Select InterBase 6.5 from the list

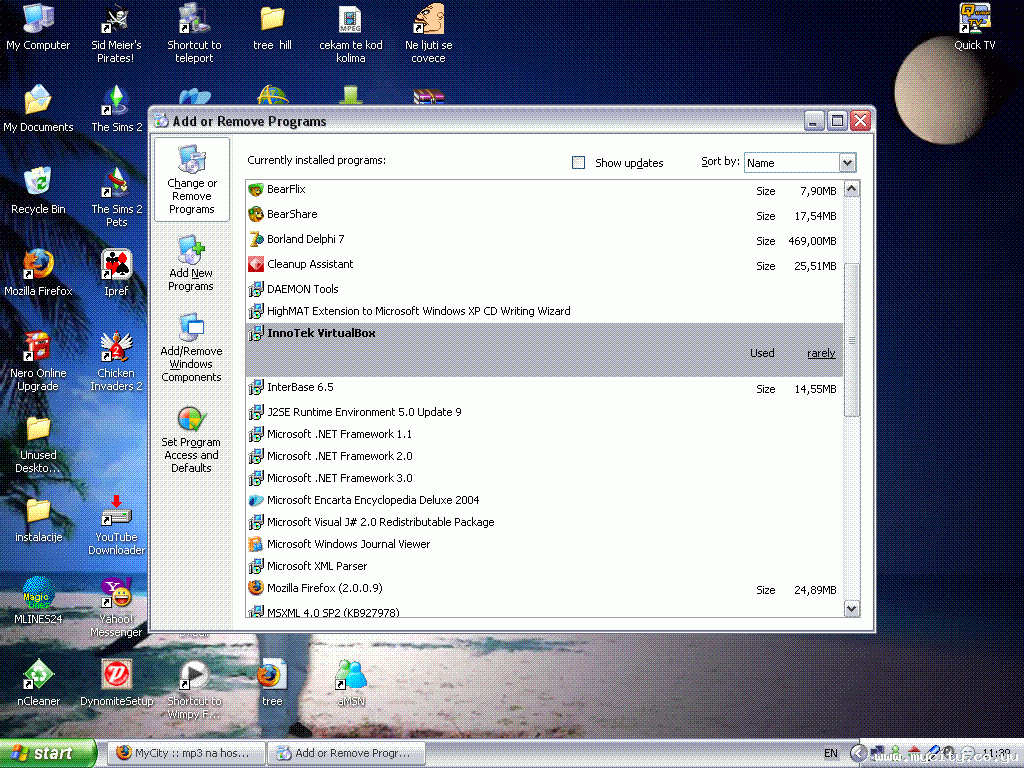[x=300, y=387]
